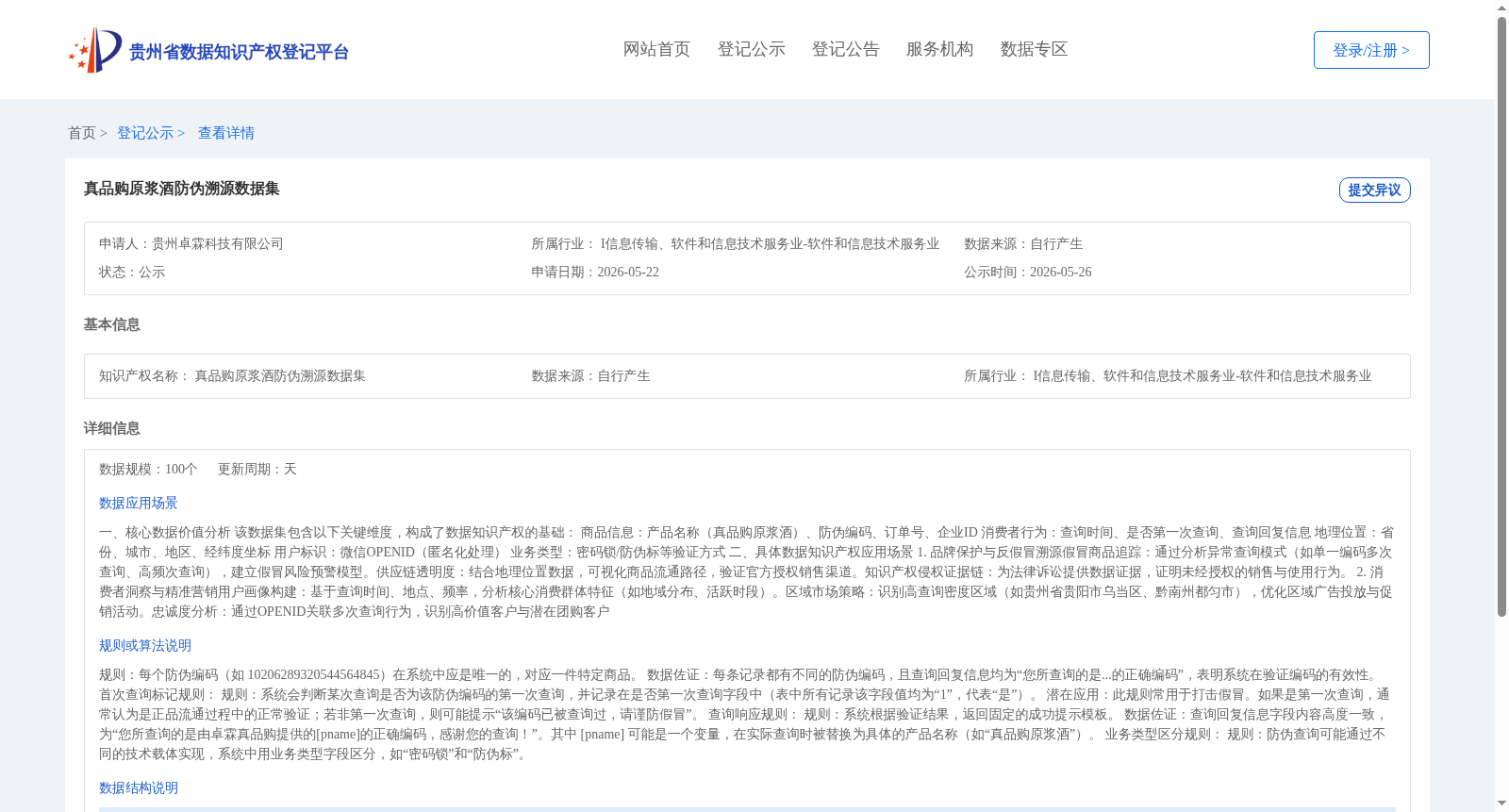Open 数据专区 navigation item
The height and width of the screenshot is (812, 1509).
(1034, 49)
